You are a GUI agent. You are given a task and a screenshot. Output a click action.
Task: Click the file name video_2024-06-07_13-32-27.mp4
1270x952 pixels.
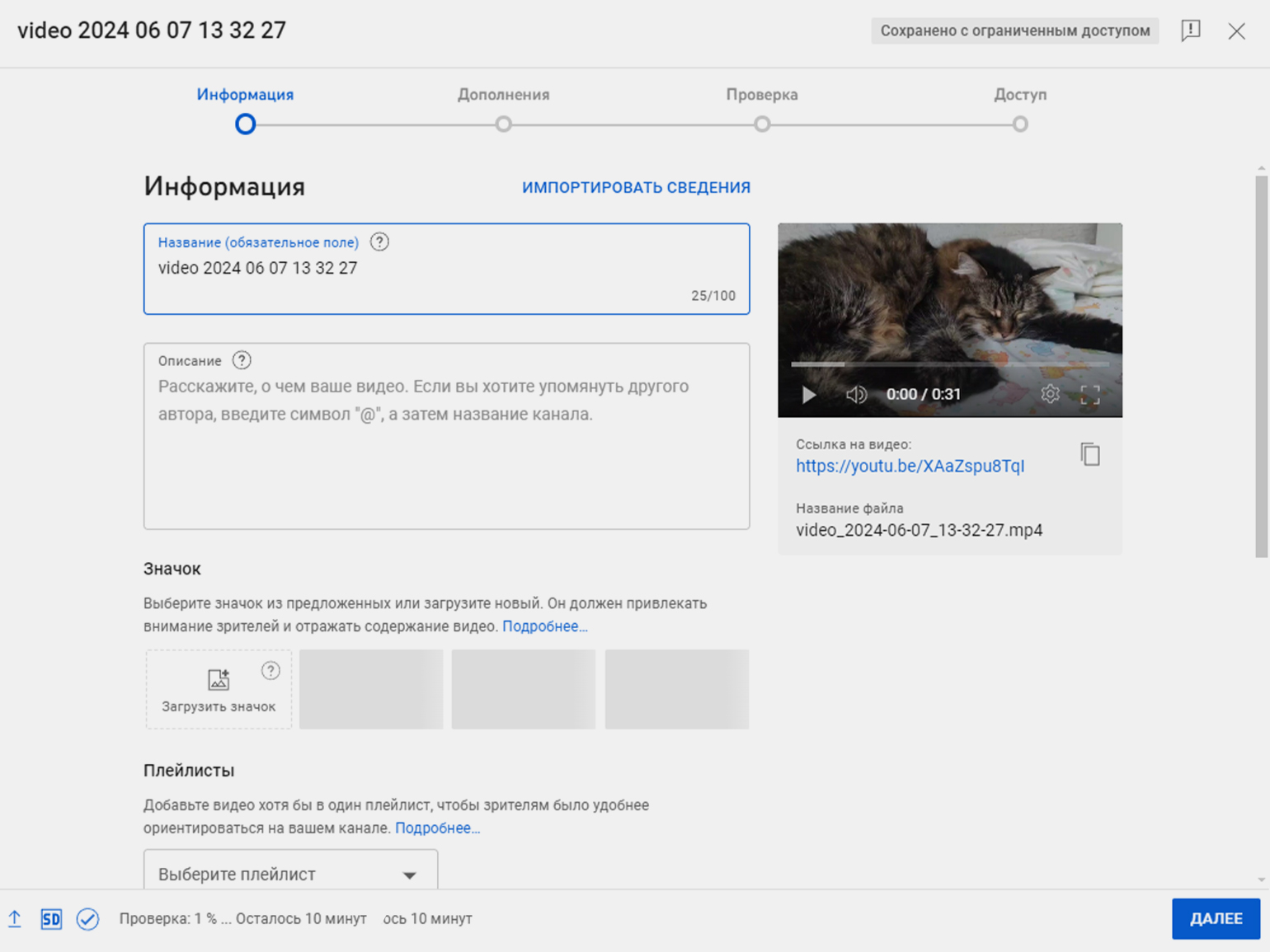pos(919,530)
